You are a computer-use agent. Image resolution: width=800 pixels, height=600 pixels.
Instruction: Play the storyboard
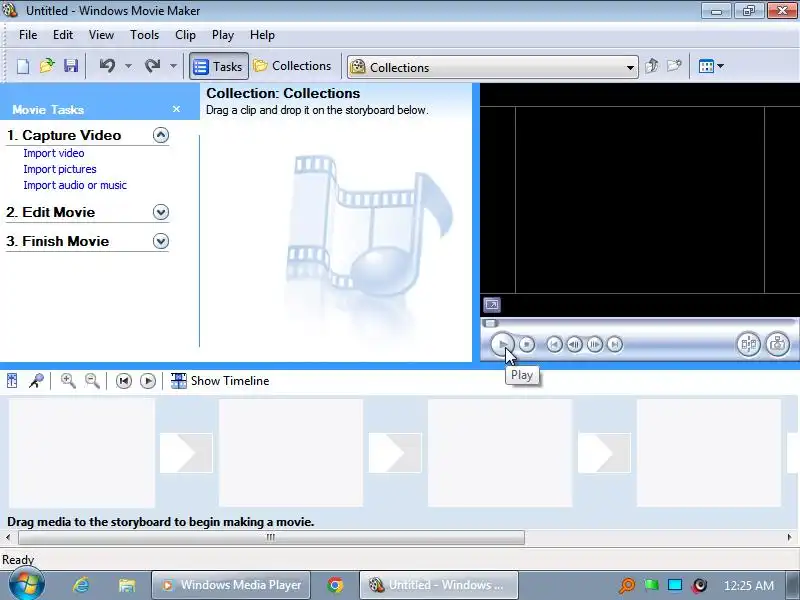[148, 381]
